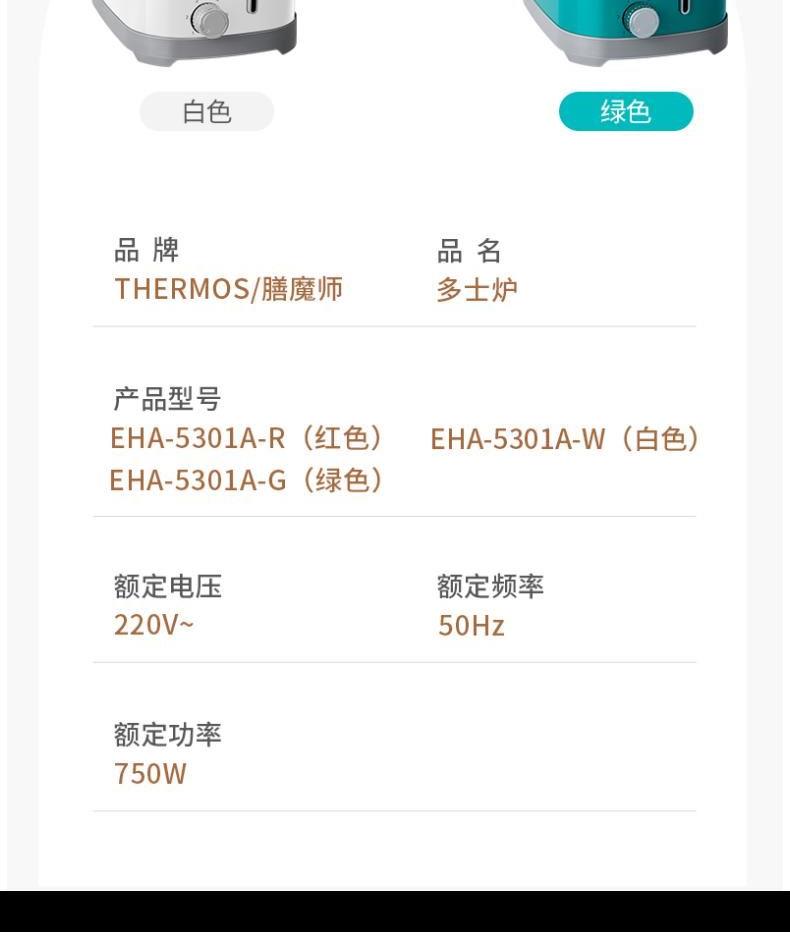
Task: Select the 绿色 color pill
Action: tap(625, 111)
